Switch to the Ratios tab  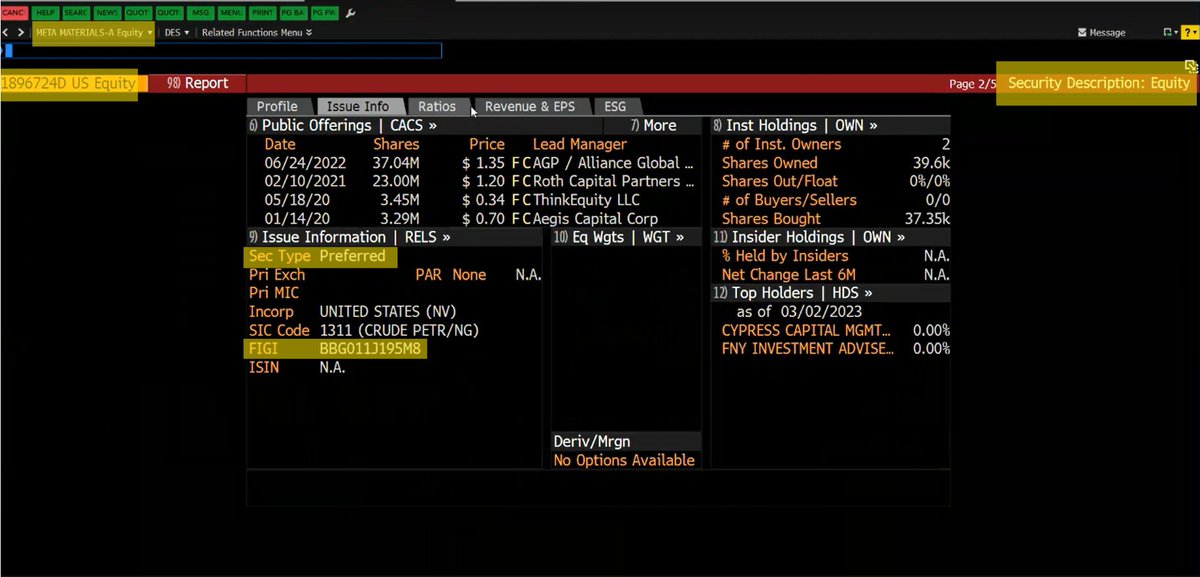(437, 106)
